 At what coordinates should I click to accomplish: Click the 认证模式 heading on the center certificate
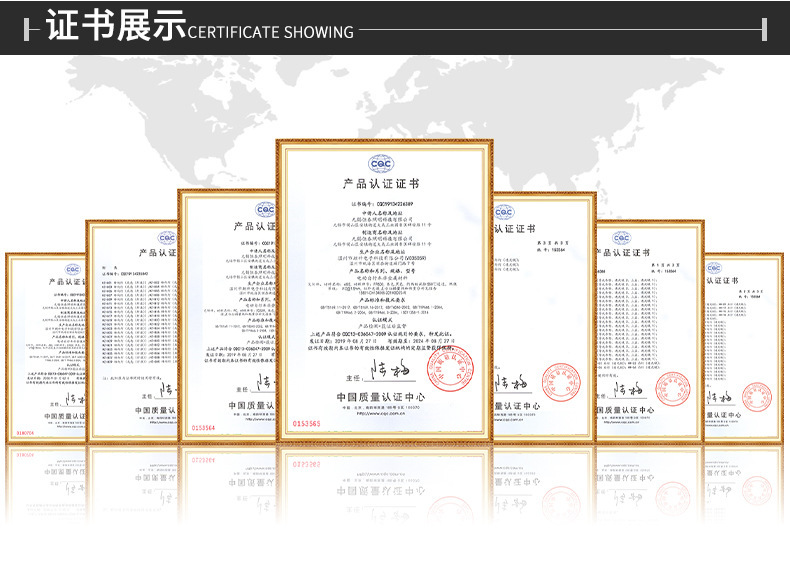381,320
